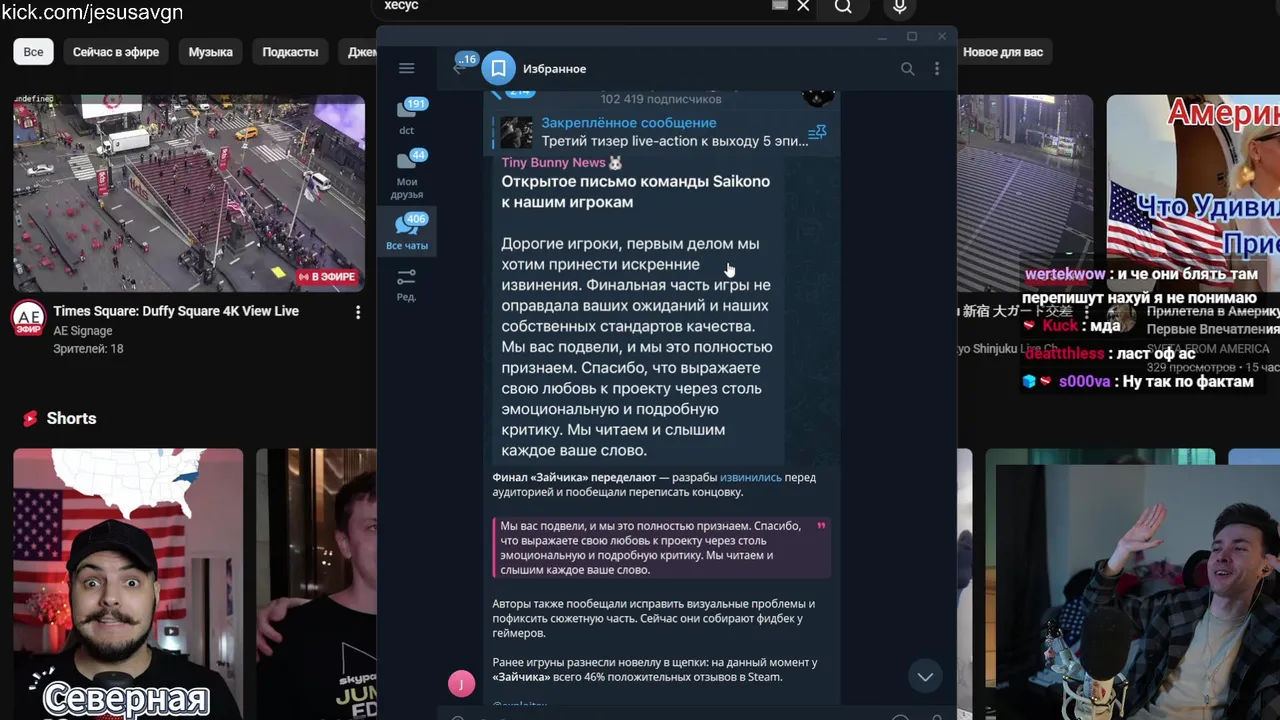Screen dimensions: 1280x720
Task: Click the Tiny Bunny News sender name
Action: [553, 162]
